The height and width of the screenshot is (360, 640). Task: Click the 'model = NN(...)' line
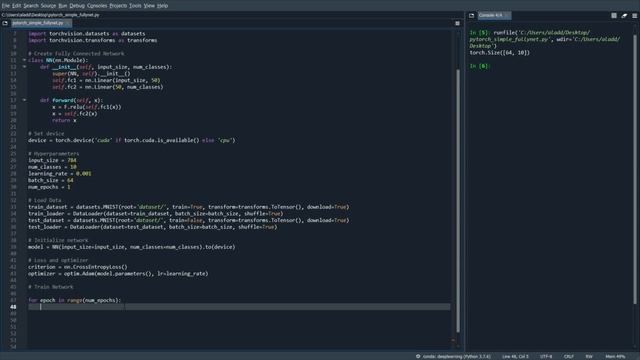pyautogui.click(x=131, y=247)
